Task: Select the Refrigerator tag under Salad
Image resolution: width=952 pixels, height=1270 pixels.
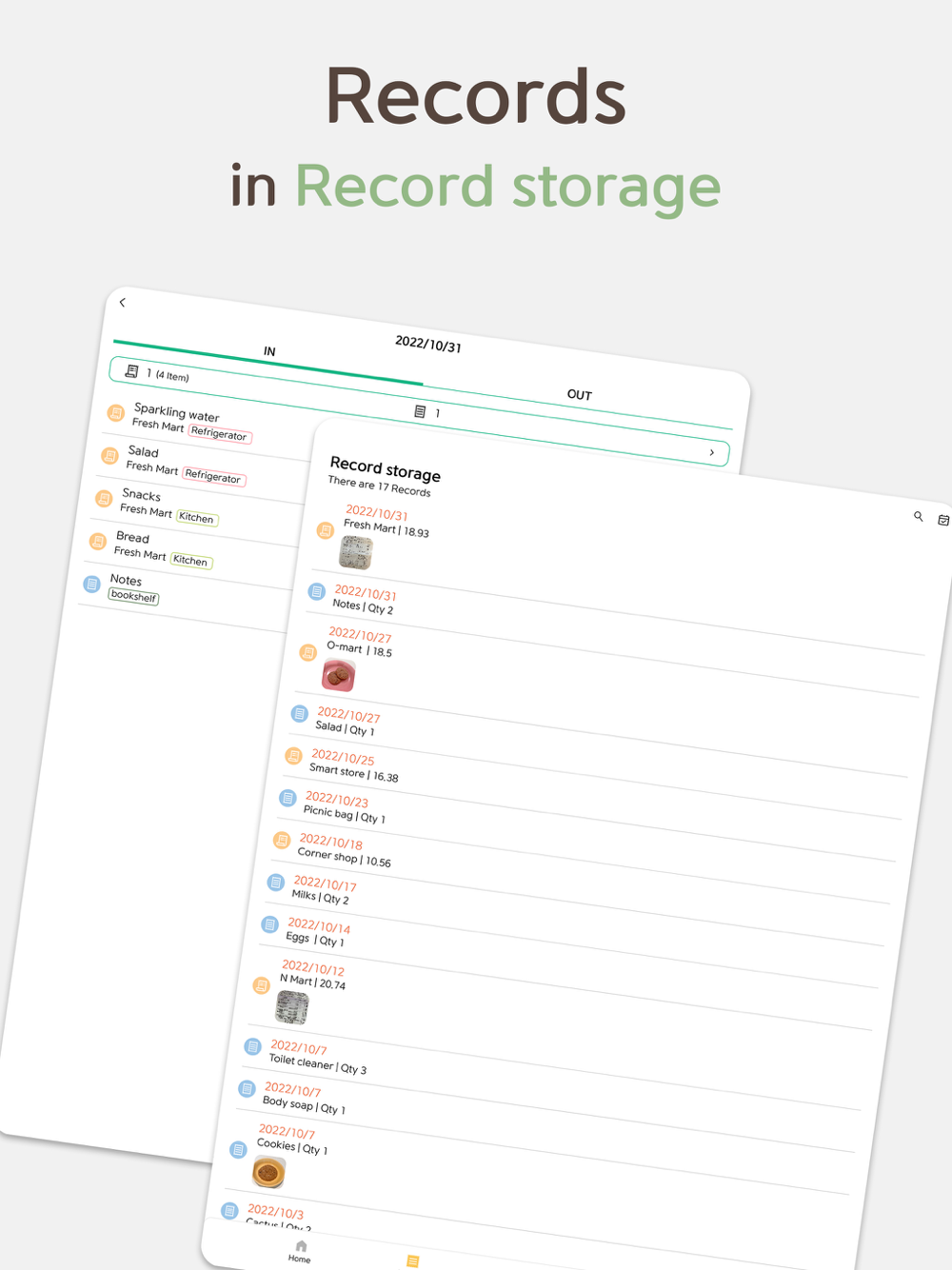Action: tap(213, 476)
